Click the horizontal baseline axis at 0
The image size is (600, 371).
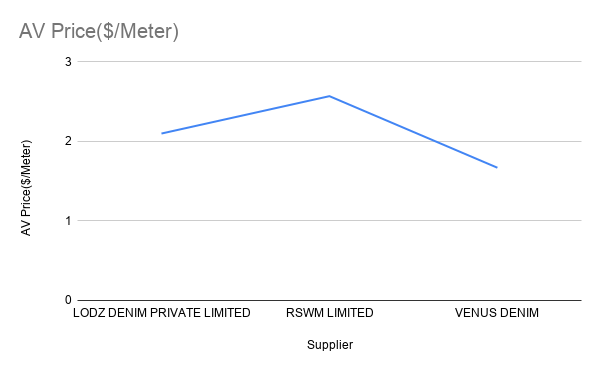click(329, 300)
